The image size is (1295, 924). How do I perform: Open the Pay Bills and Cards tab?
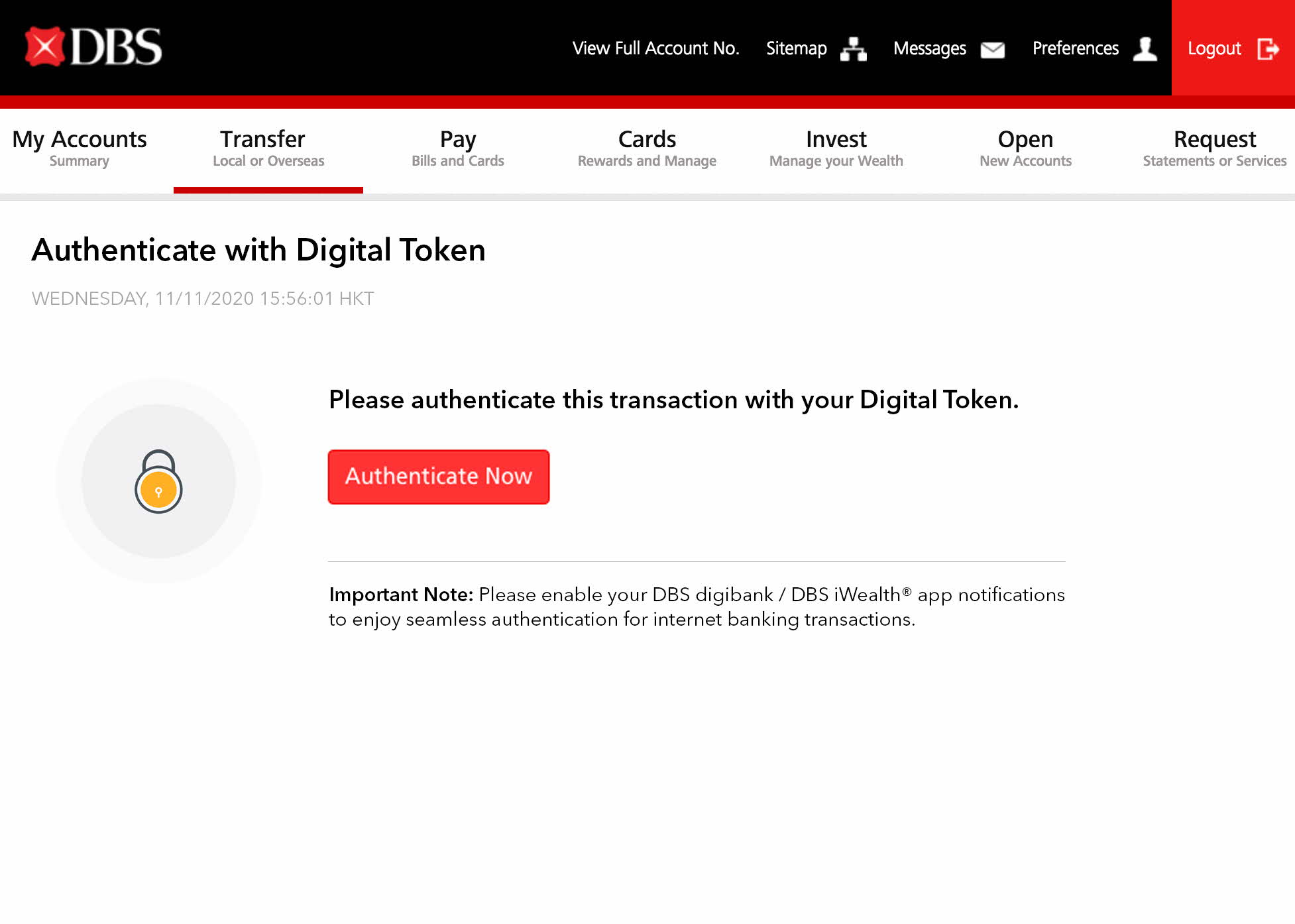[x=457, y=148]
